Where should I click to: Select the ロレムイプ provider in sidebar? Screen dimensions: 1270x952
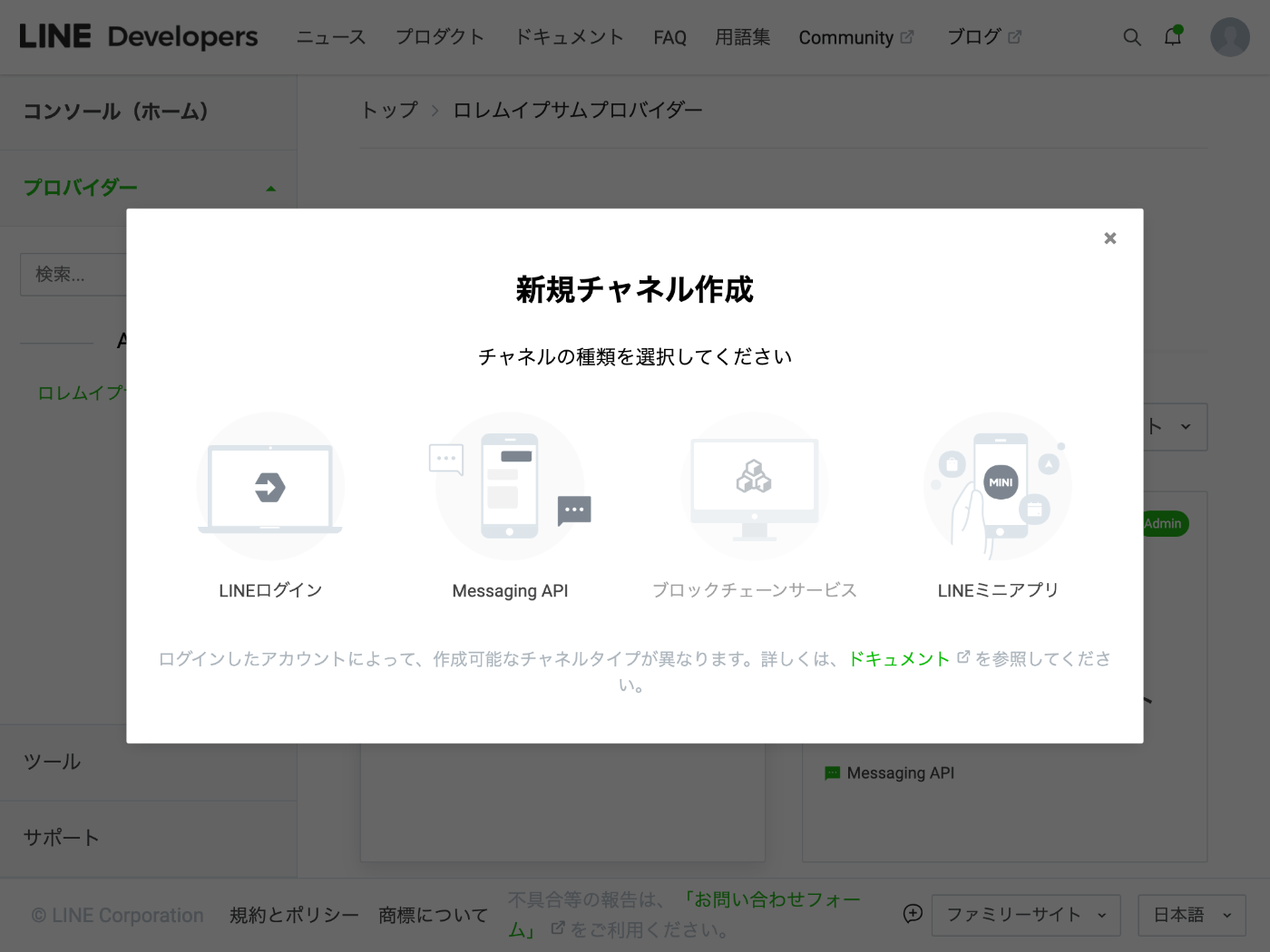(82, 393)
